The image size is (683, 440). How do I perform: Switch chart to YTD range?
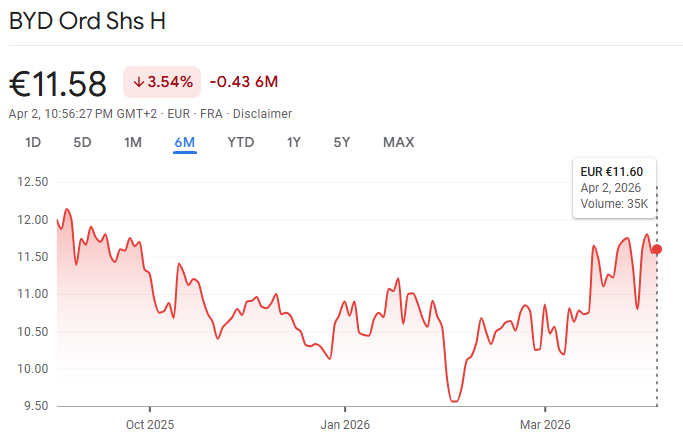[240, 142]
